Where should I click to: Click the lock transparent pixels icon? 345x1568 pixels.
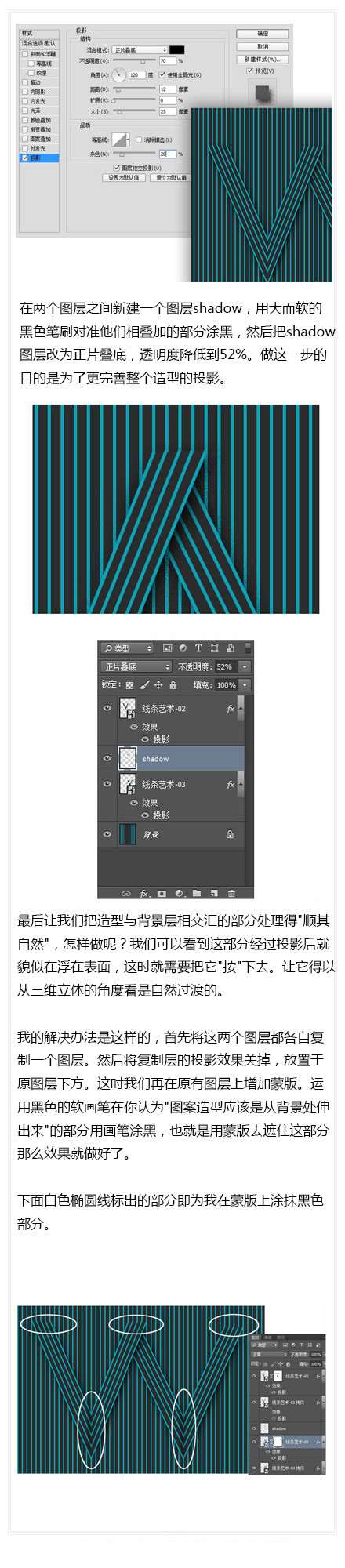pyautogui.click(x=129, y=684)
